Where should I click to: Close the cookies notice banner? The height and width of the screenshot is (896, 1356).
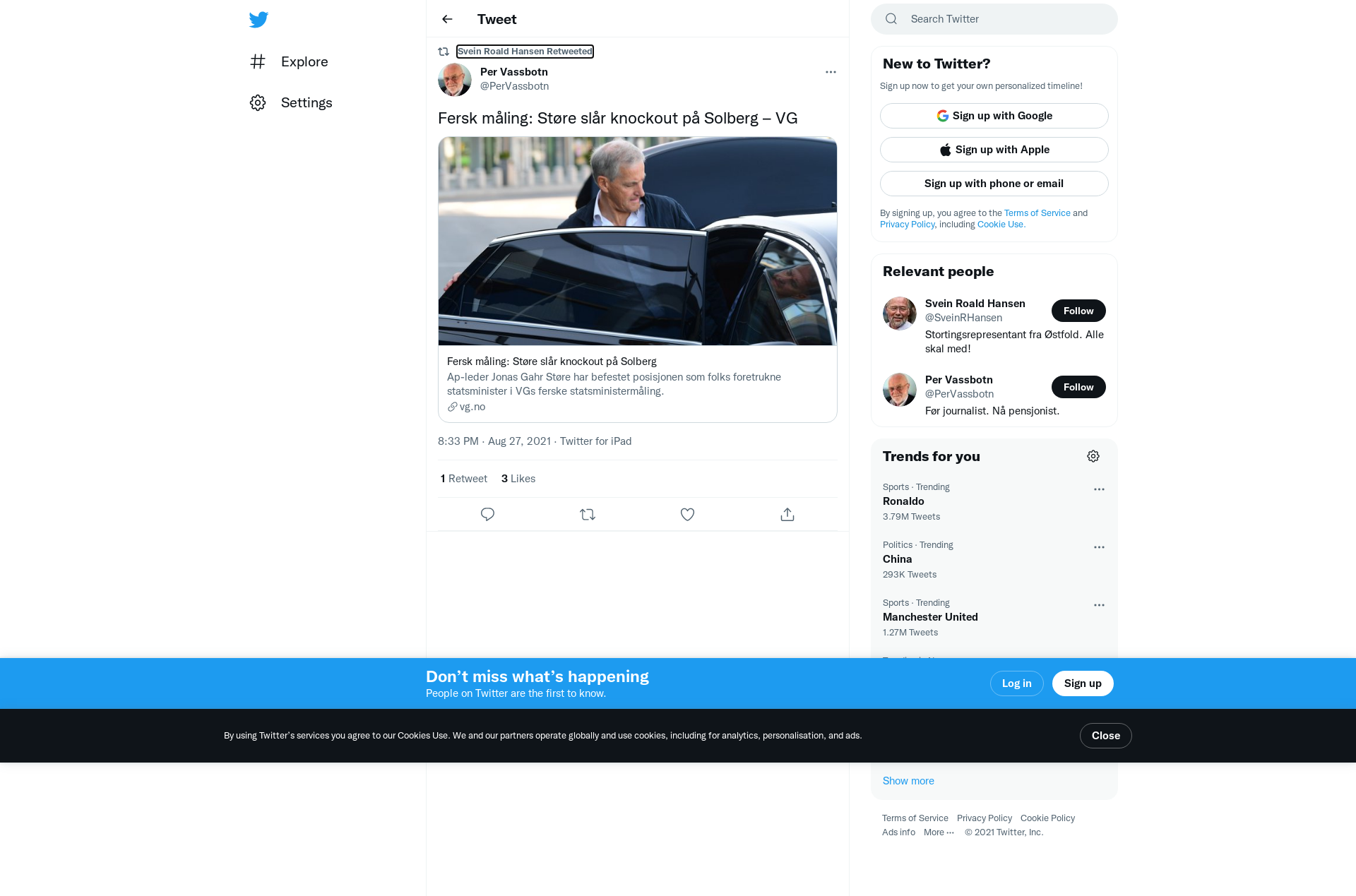[x=1105, y=736]
